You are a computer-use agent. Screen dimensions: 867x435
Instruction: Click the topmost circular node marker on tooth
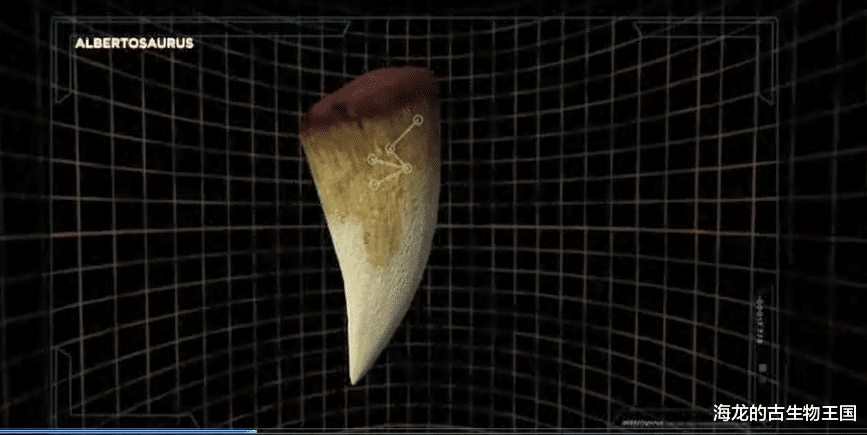[417, 119]
